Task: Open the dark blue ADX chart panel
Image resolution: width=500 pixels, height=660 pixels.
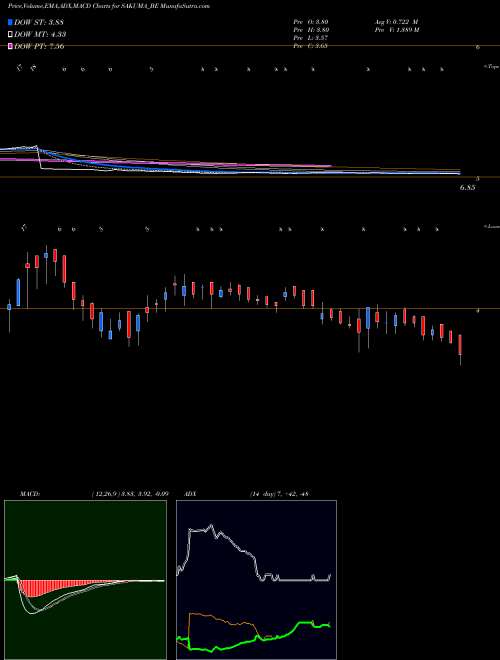Action: [x=256, y=580]
